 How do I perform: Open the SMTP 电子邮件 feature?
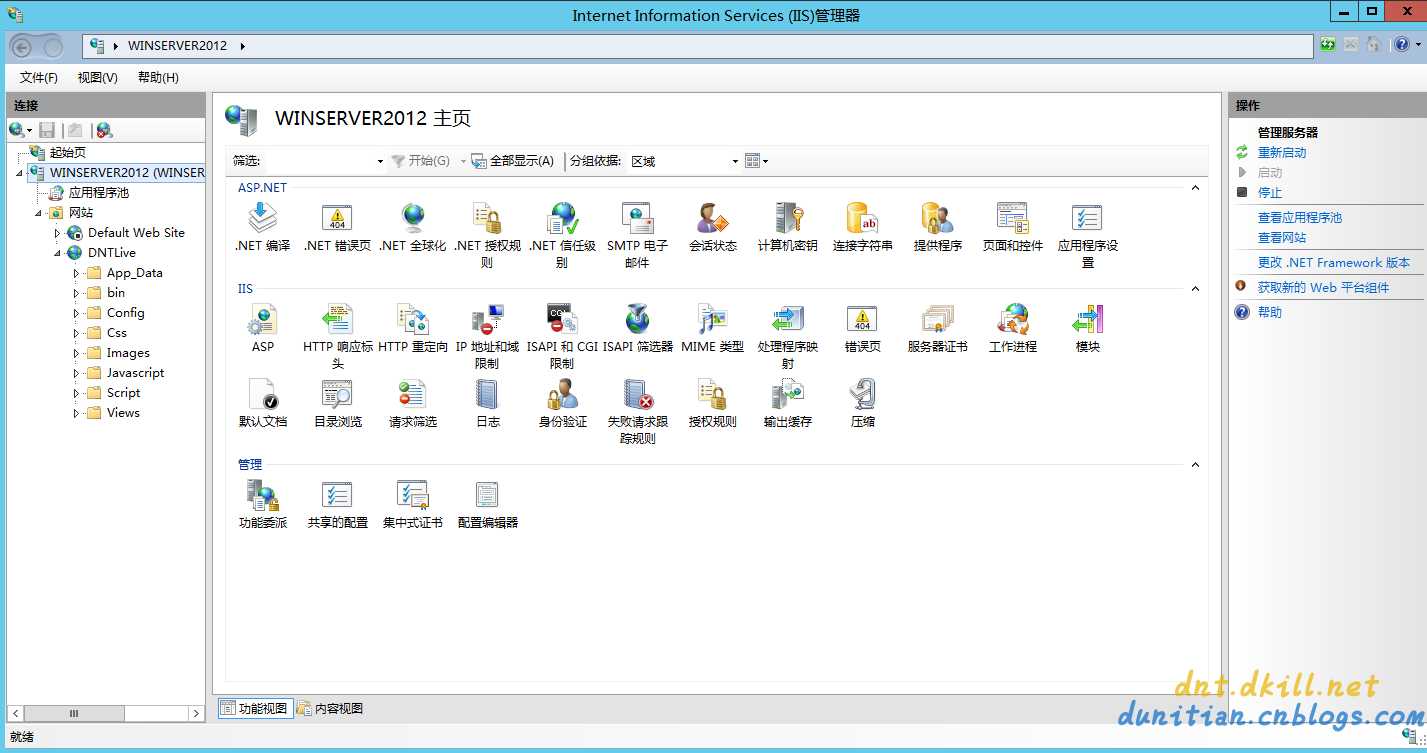tap(637, 235)
